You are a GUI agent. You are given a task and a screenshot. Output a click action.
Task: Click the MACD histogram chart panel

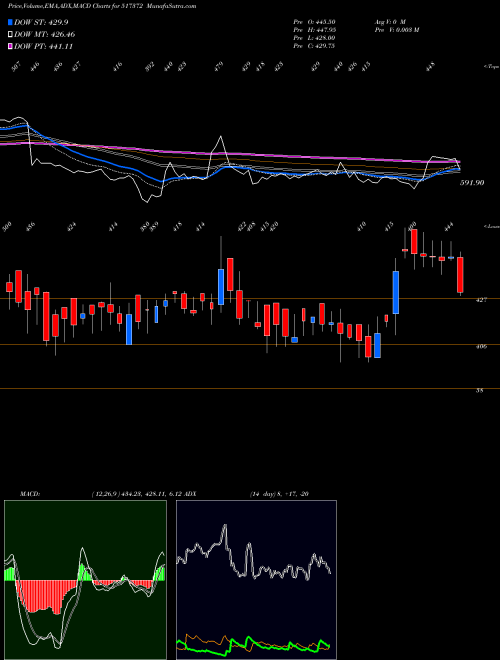85,580
